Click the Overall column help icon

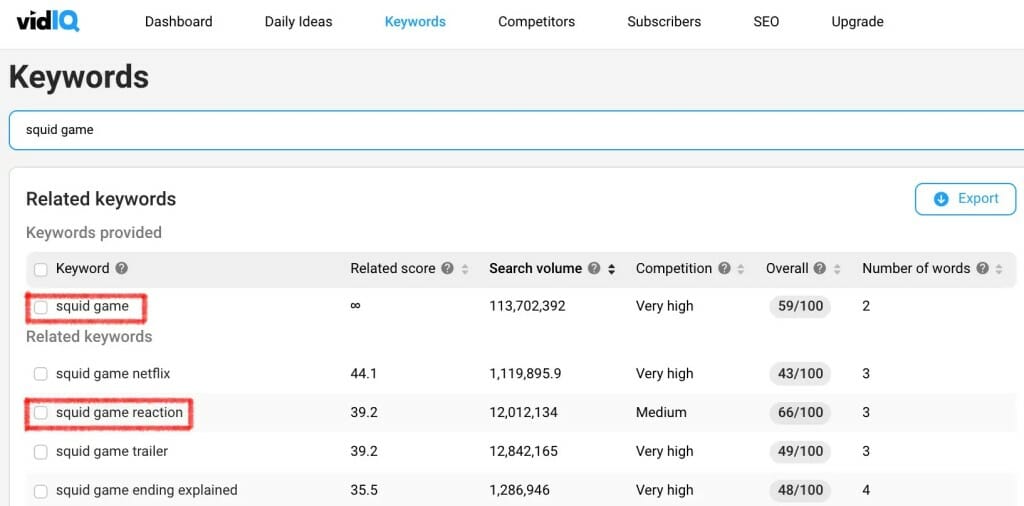tap(820, 269)
